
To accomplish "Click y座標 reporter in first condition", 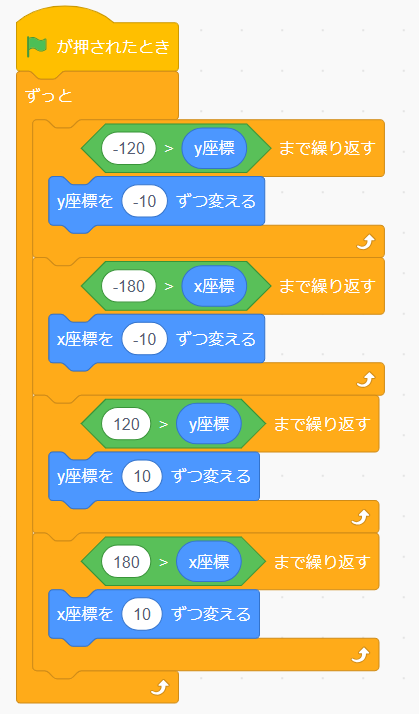I will 215,148.
